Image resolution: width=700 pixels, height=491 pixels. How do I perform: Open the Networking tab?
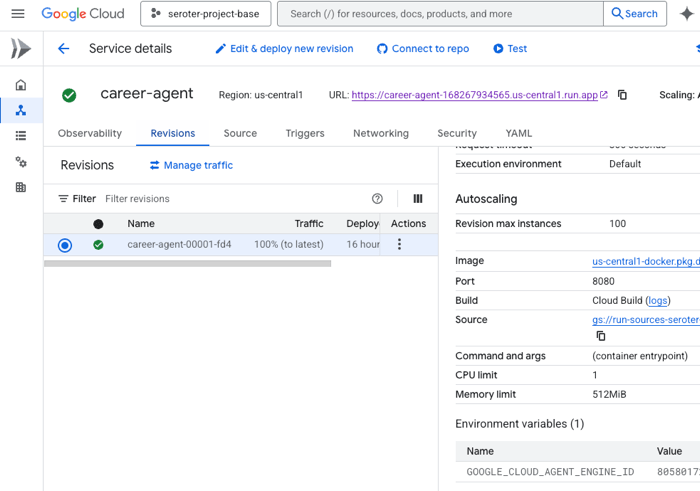click(380, 133)
